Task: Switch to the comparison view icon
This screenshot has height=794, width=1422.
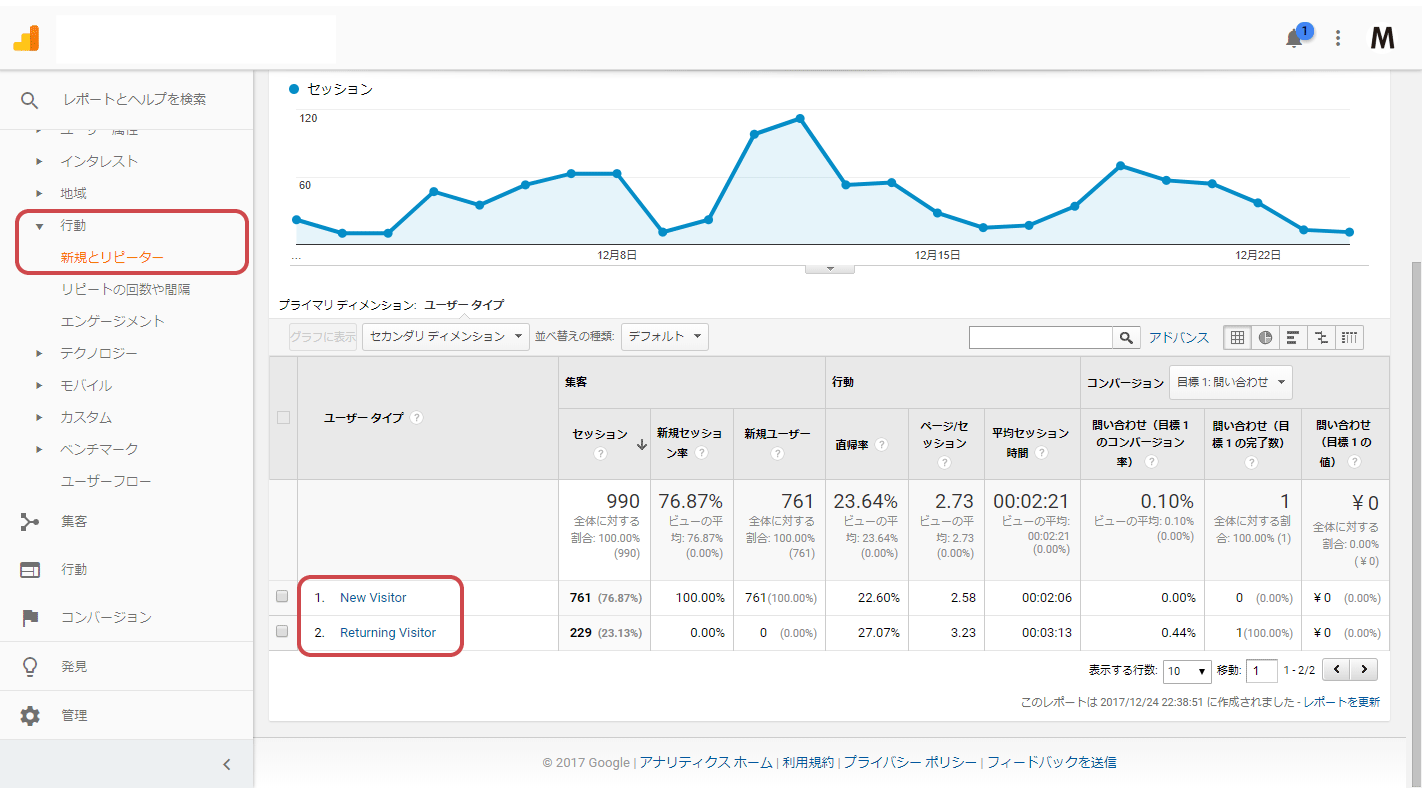Action: (1321, 337)
